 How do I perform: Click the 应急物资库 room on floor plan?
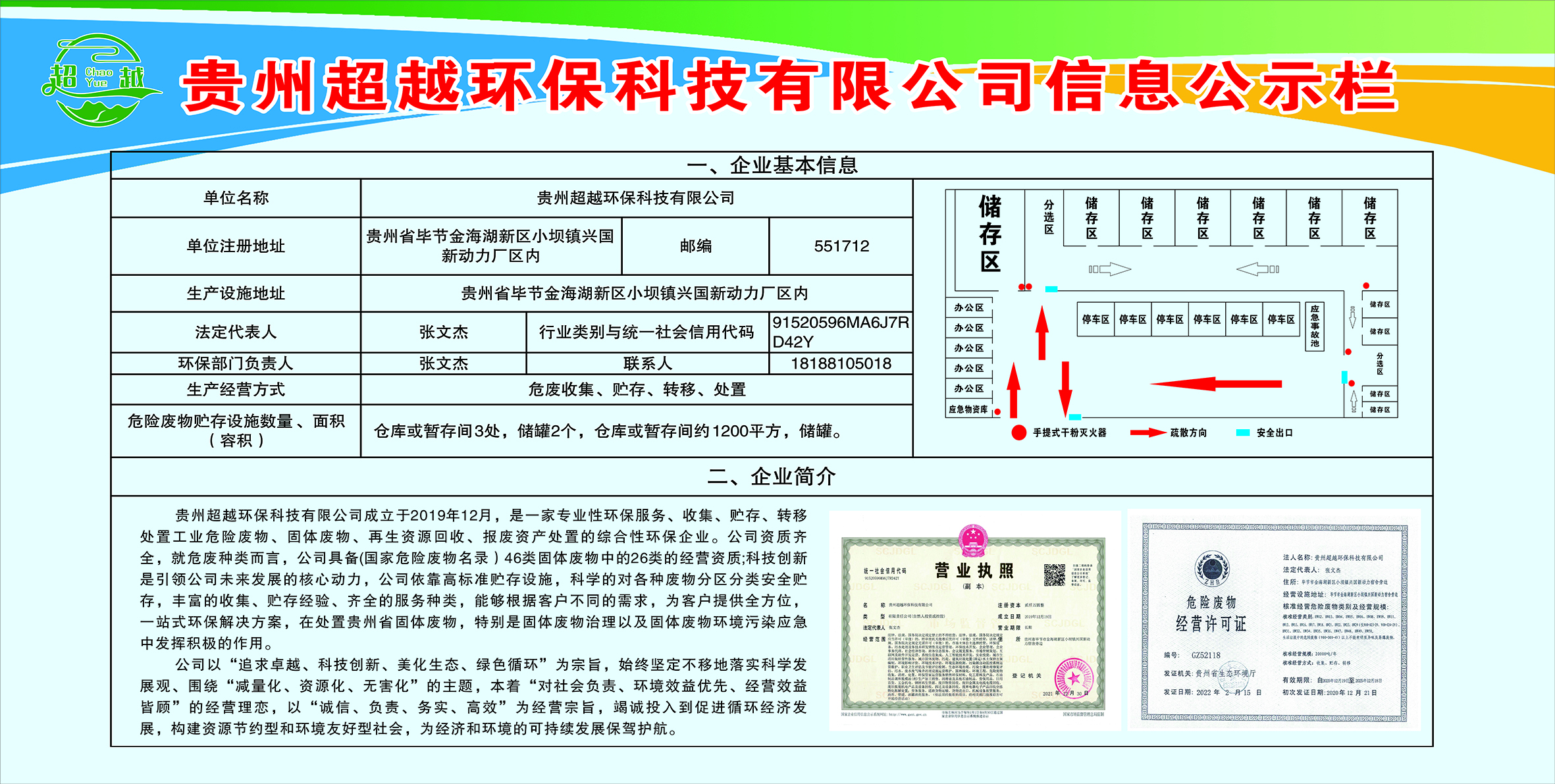pos(968,409)
